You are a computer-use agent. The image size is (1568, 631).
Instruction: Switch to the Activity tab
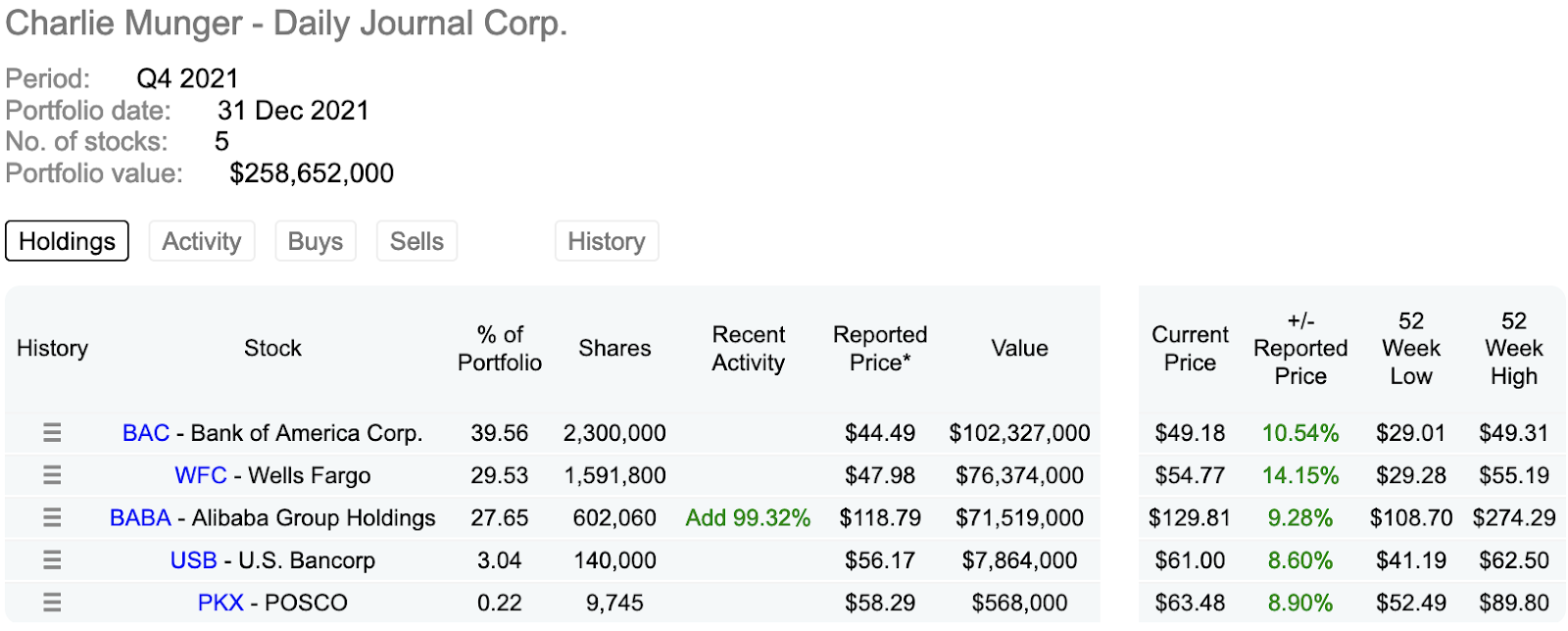pos(201,241)
